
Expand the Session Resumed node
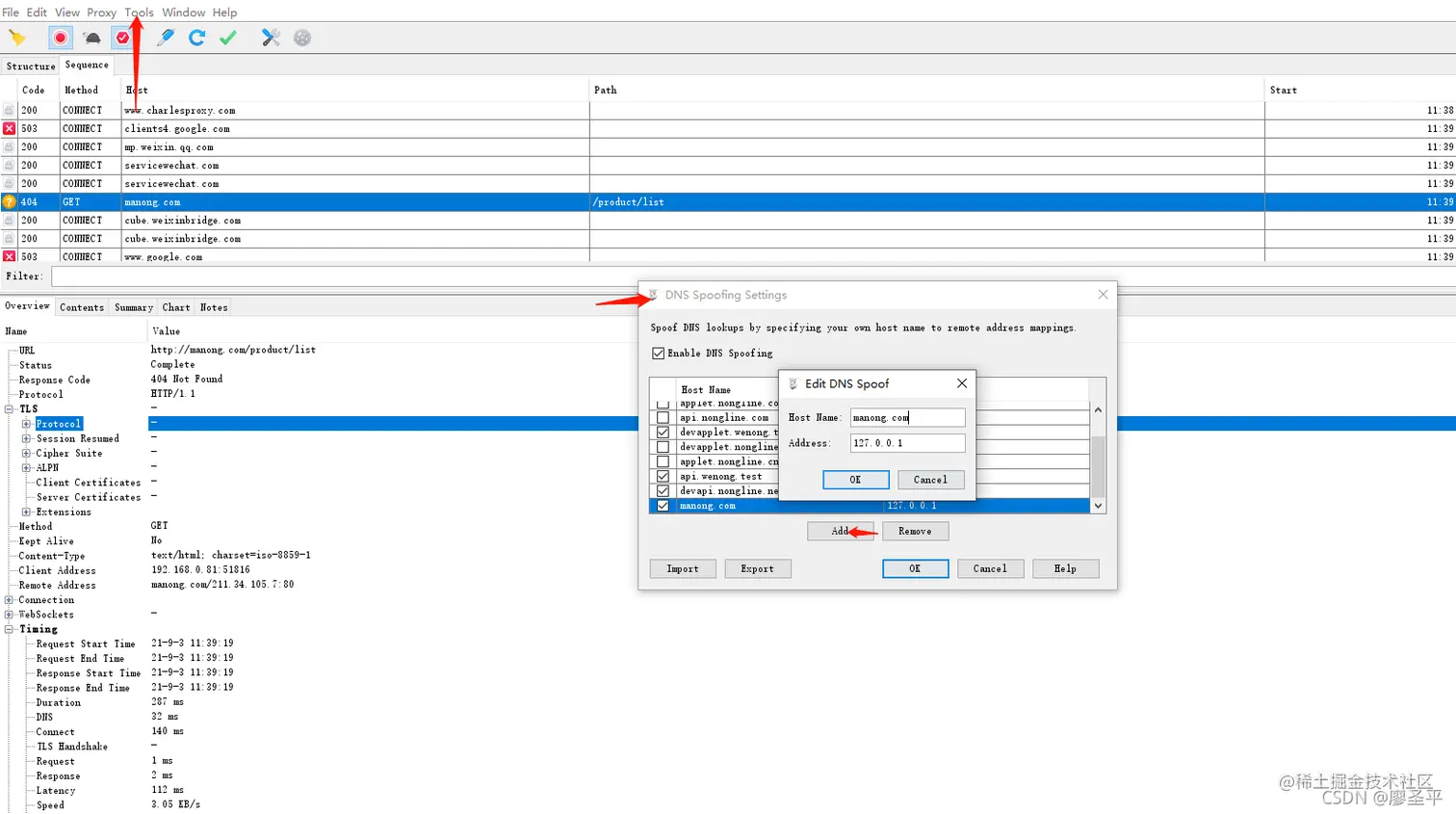[x=27, y=438]
